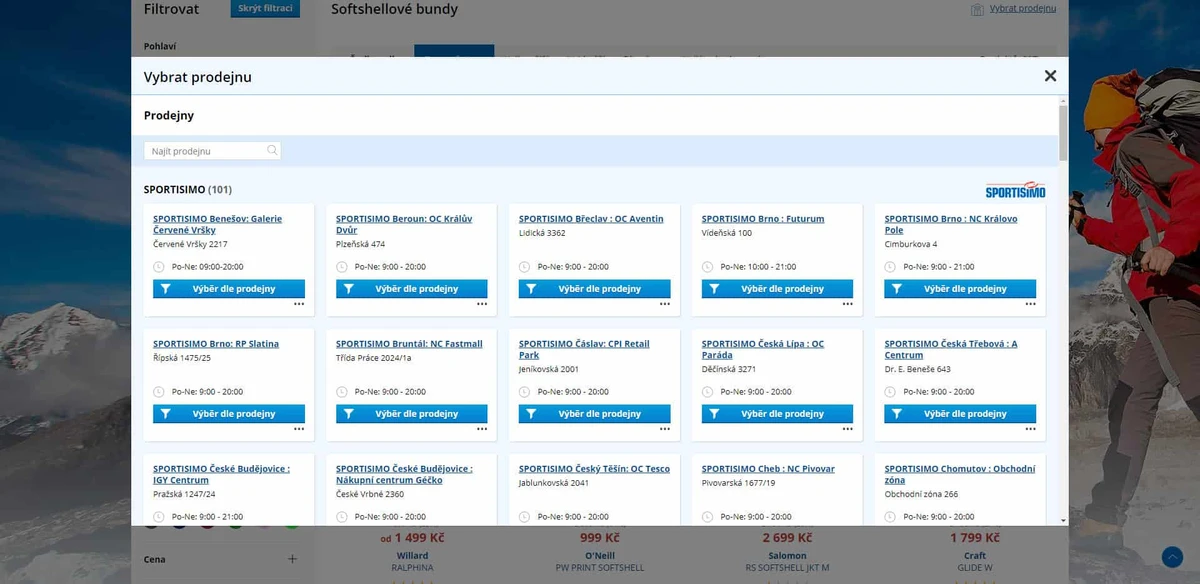Click the Lidická 3362 address text
The height and width of the screenshot is (584, 1200).
tap(542, 233)
